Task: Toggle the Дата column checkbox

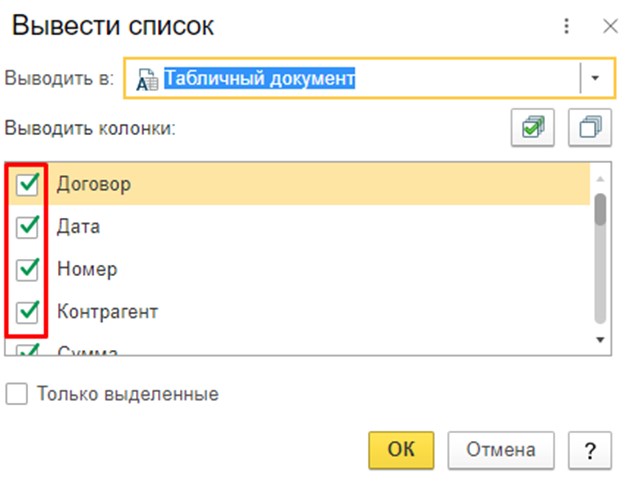Action: coord(28,226)
